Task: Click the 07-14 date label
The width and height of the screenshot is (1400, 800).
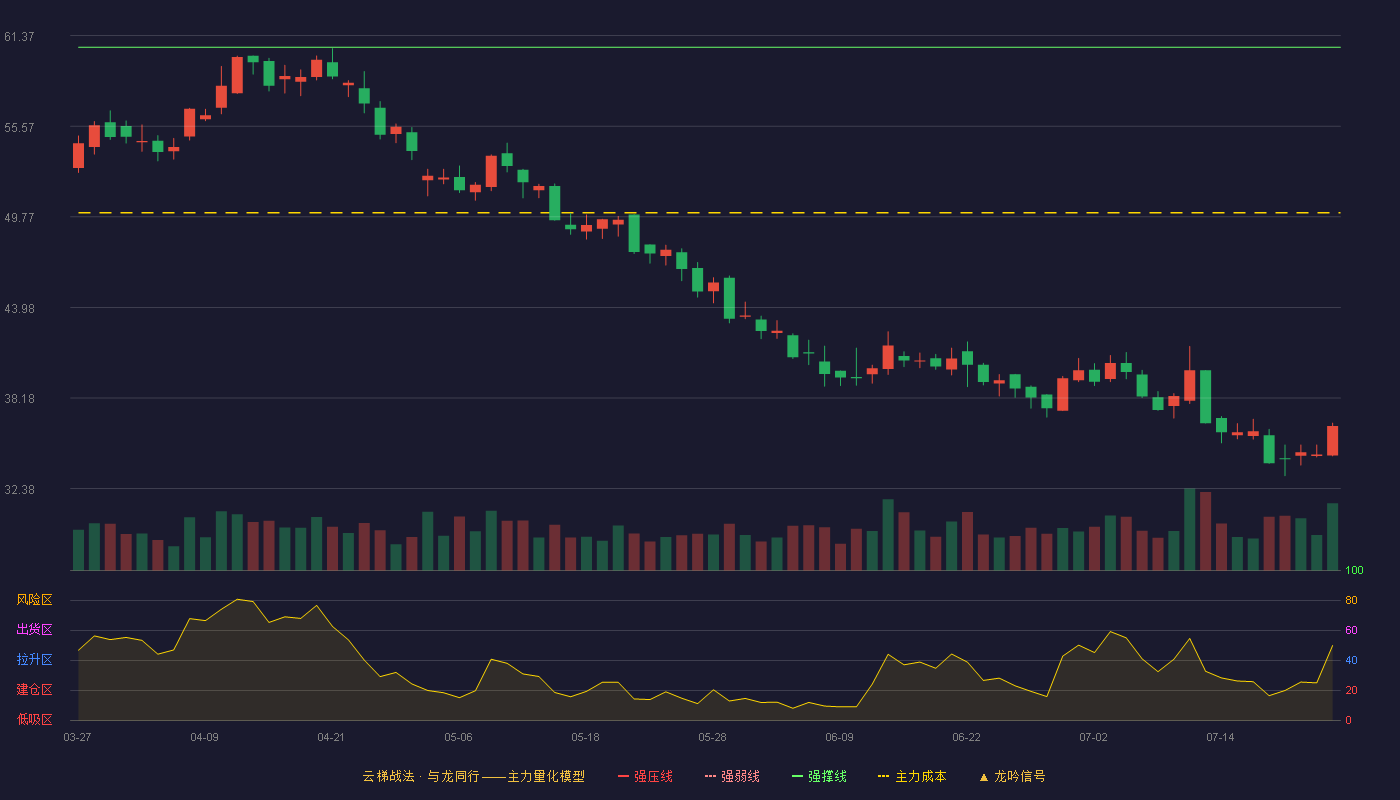Action: [x=1221, y=737]
